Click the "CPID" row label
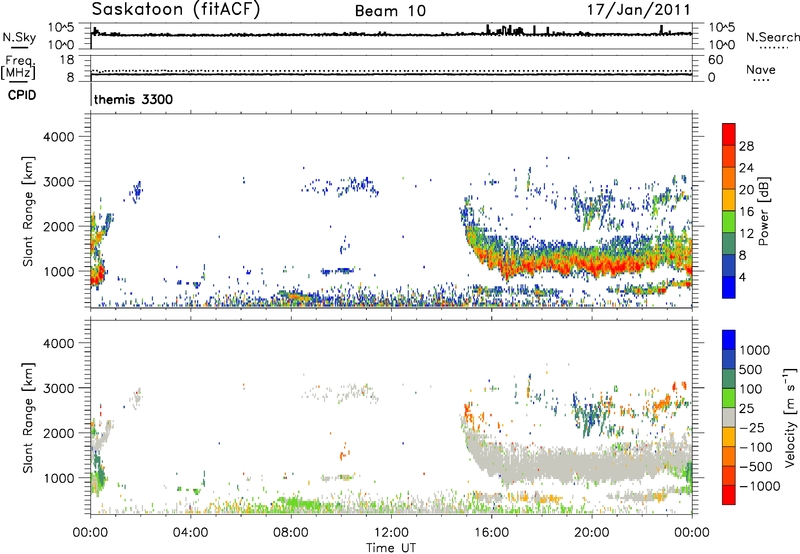The height and width of the screenshot is (554, 800). [22, 95]
